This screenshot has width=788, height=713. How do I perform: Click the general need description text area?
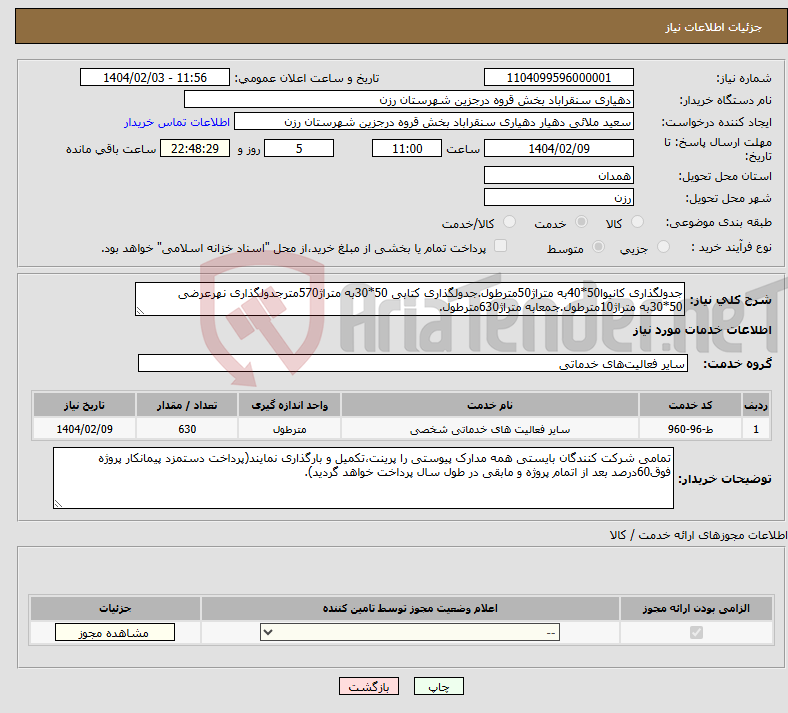click(x=410, y=299)
